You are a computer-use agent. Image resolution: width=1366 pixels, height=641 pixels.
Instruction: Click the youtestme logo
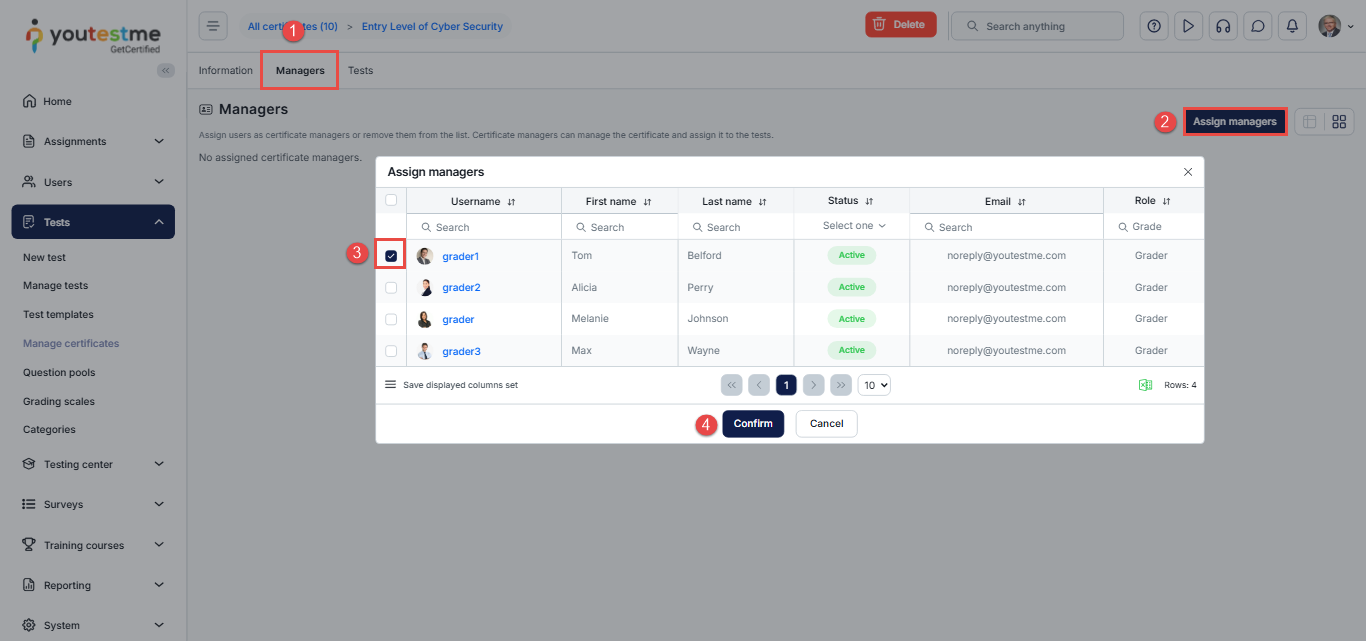92,36
